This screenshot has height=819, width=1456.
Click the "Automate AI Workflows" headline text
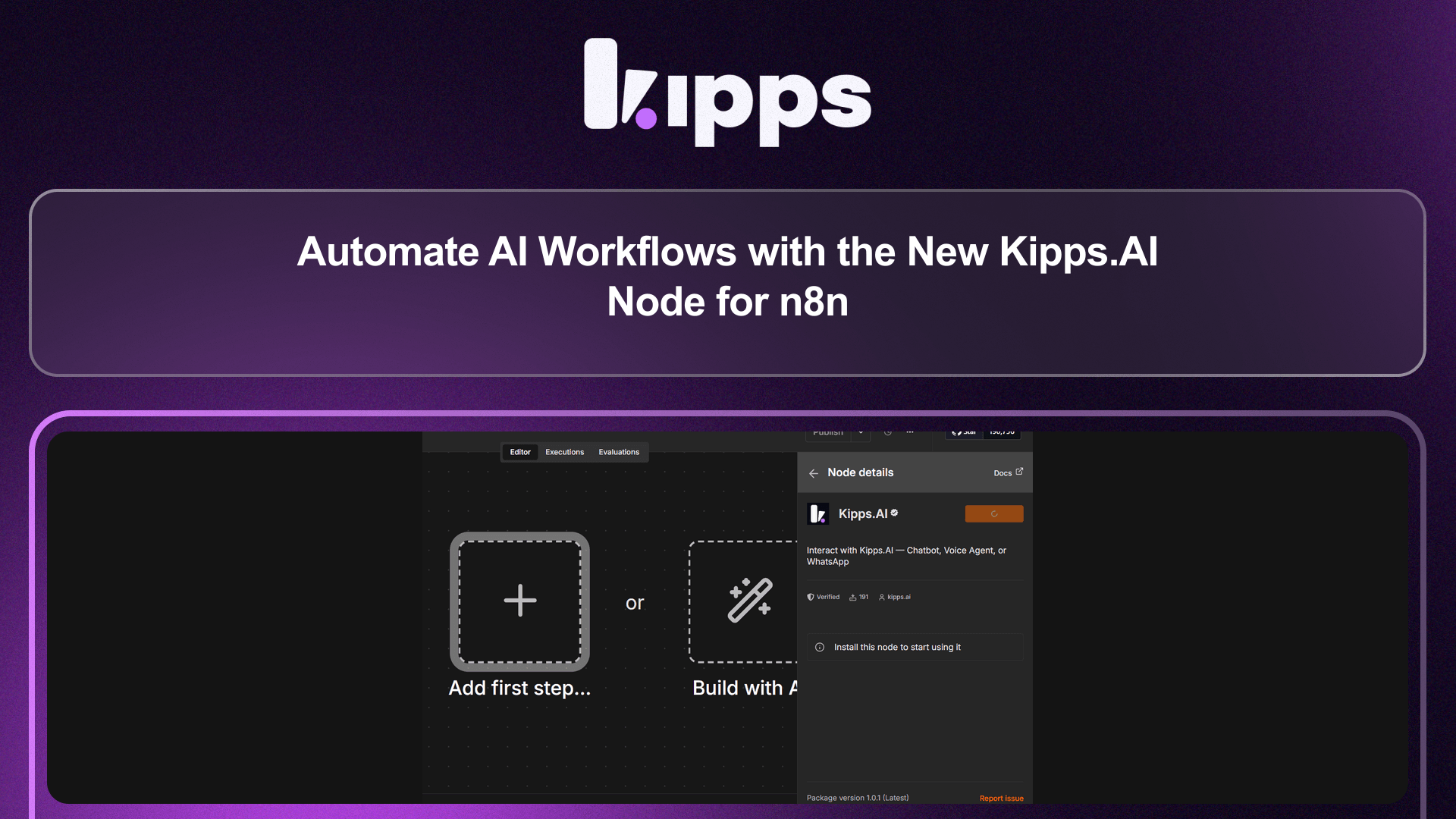click(x=727, y=277)
